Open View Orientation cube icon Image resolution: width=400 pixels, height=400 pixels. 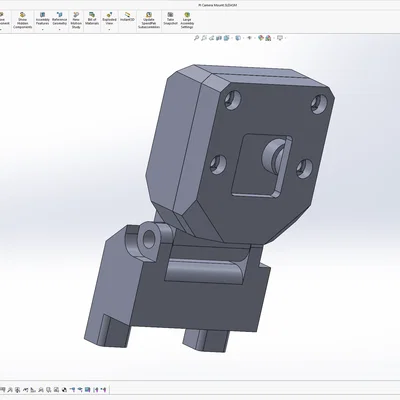(227, 38)
